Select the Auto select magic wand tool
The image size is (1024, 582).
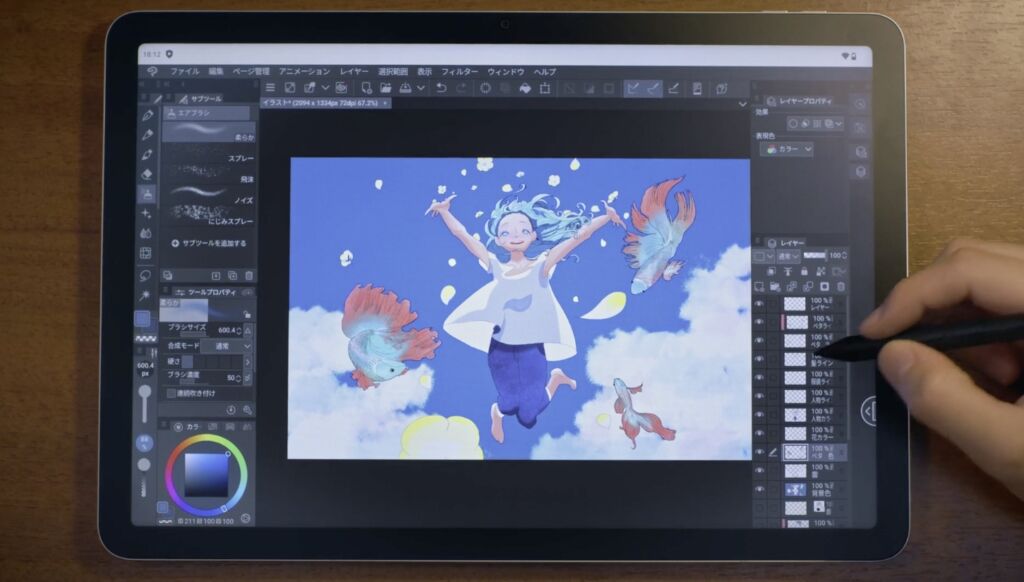[x=146, y=295]
